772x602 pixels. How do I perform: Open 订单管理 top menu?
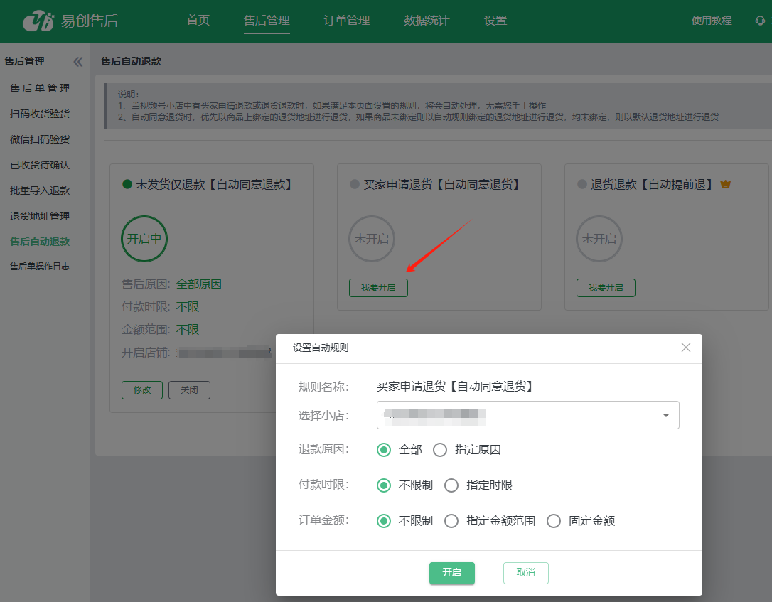point(346,21)
